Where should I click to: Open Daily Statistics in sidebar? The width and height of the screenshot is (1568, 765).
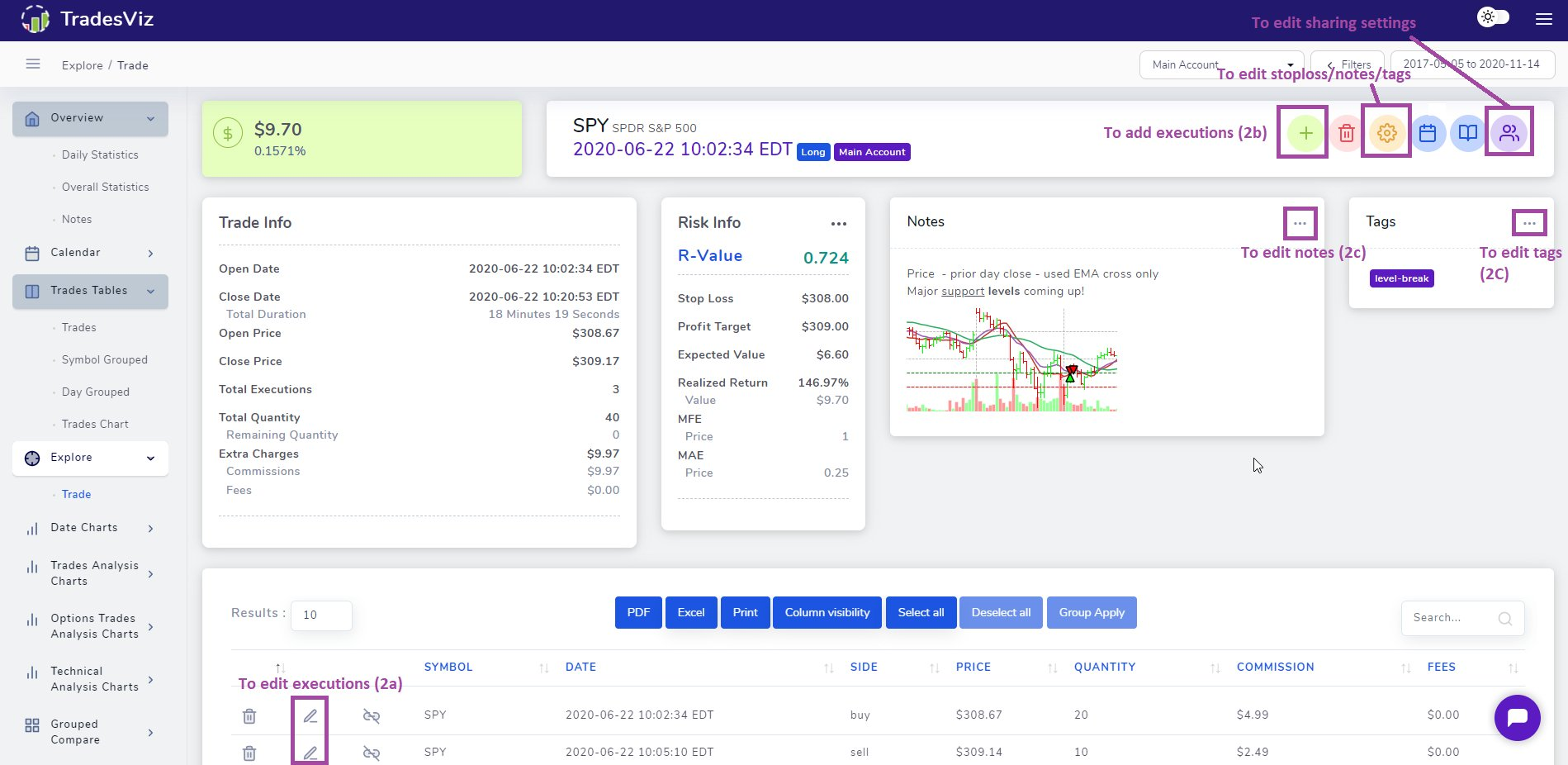100,154
